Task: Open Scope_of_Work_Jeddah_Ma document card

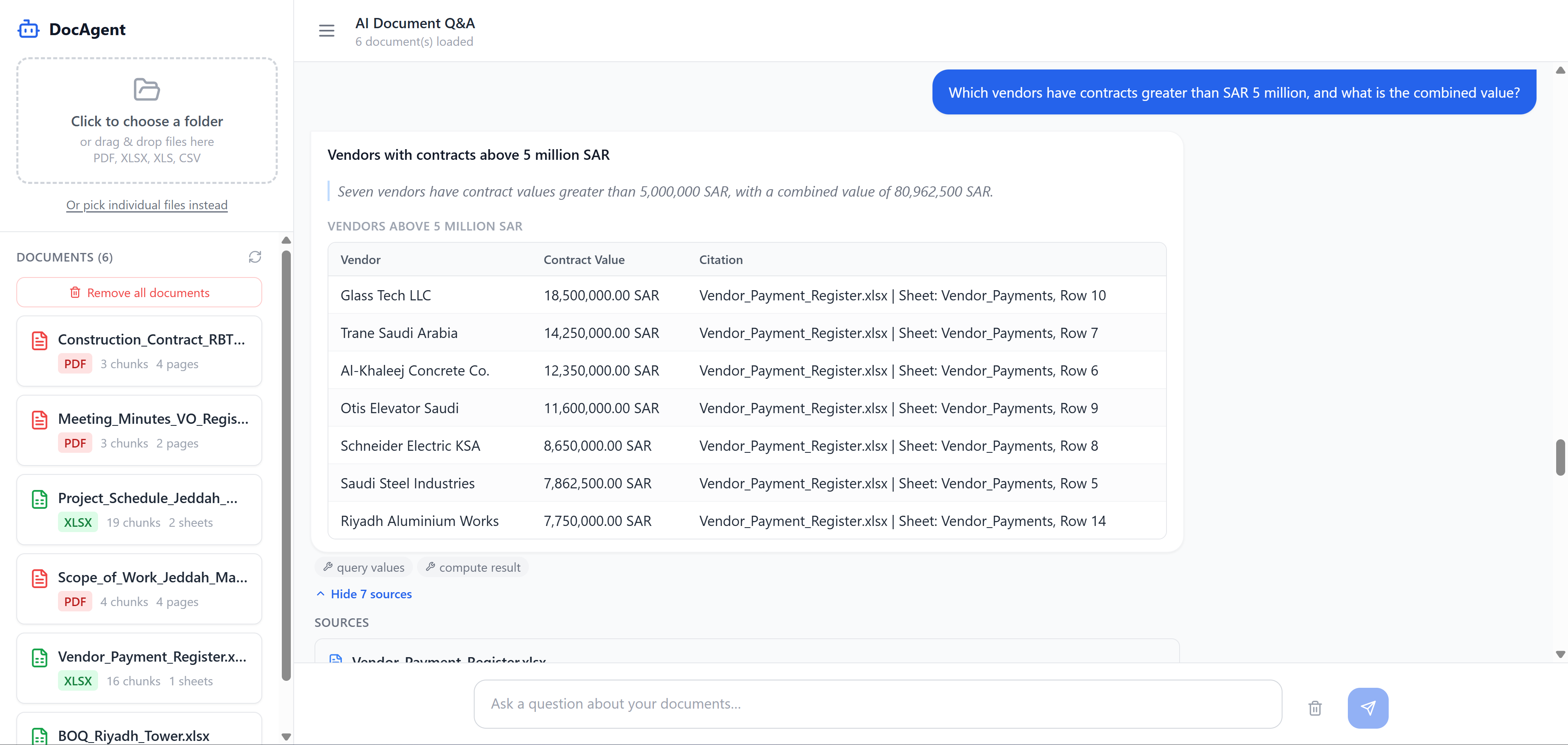Action: coord(139,588)
